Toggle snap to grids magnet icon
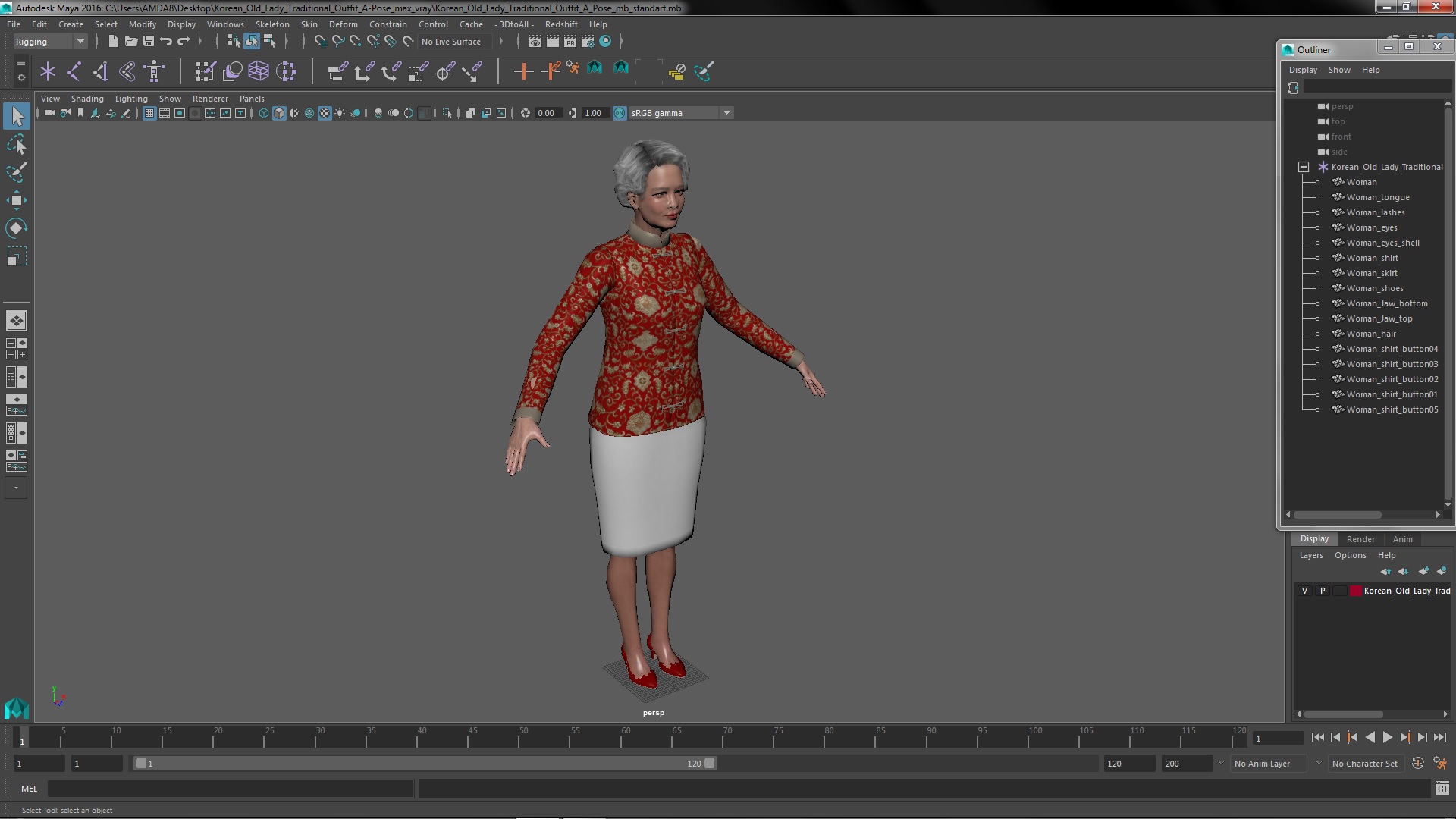The width and height of the screenshot is (1456, 819). point(320,42)
